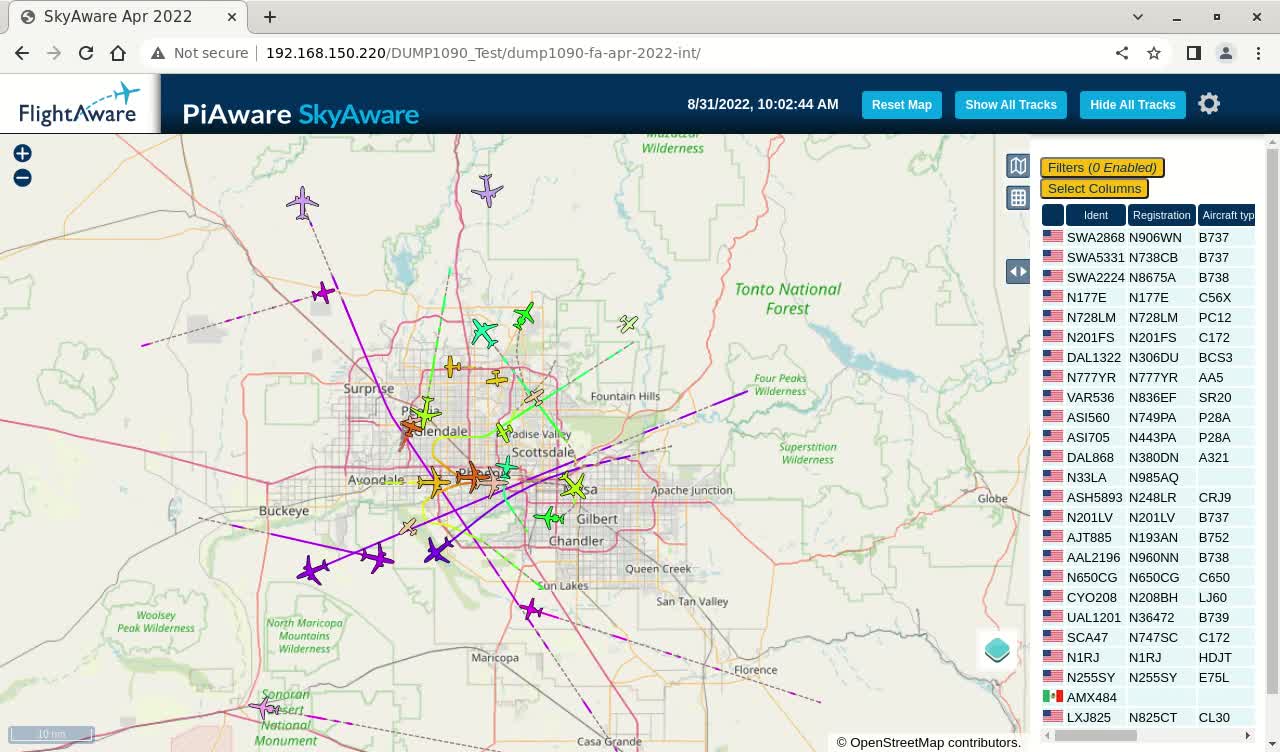Select ASH5893 row
Viewport: 1280px width, 752px height.
pyautogui.click(x=1148, y=497)
